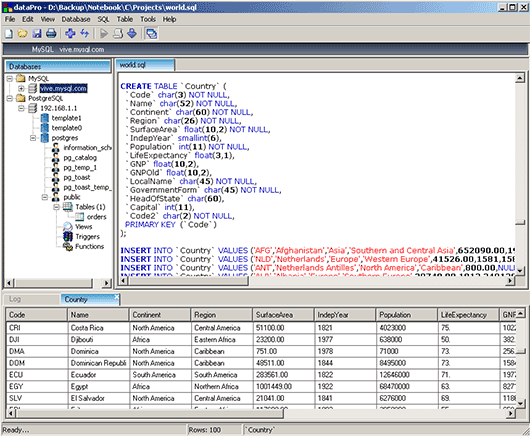Click the Triggers icon in tree
530x436 pixels.
(68, 236)
